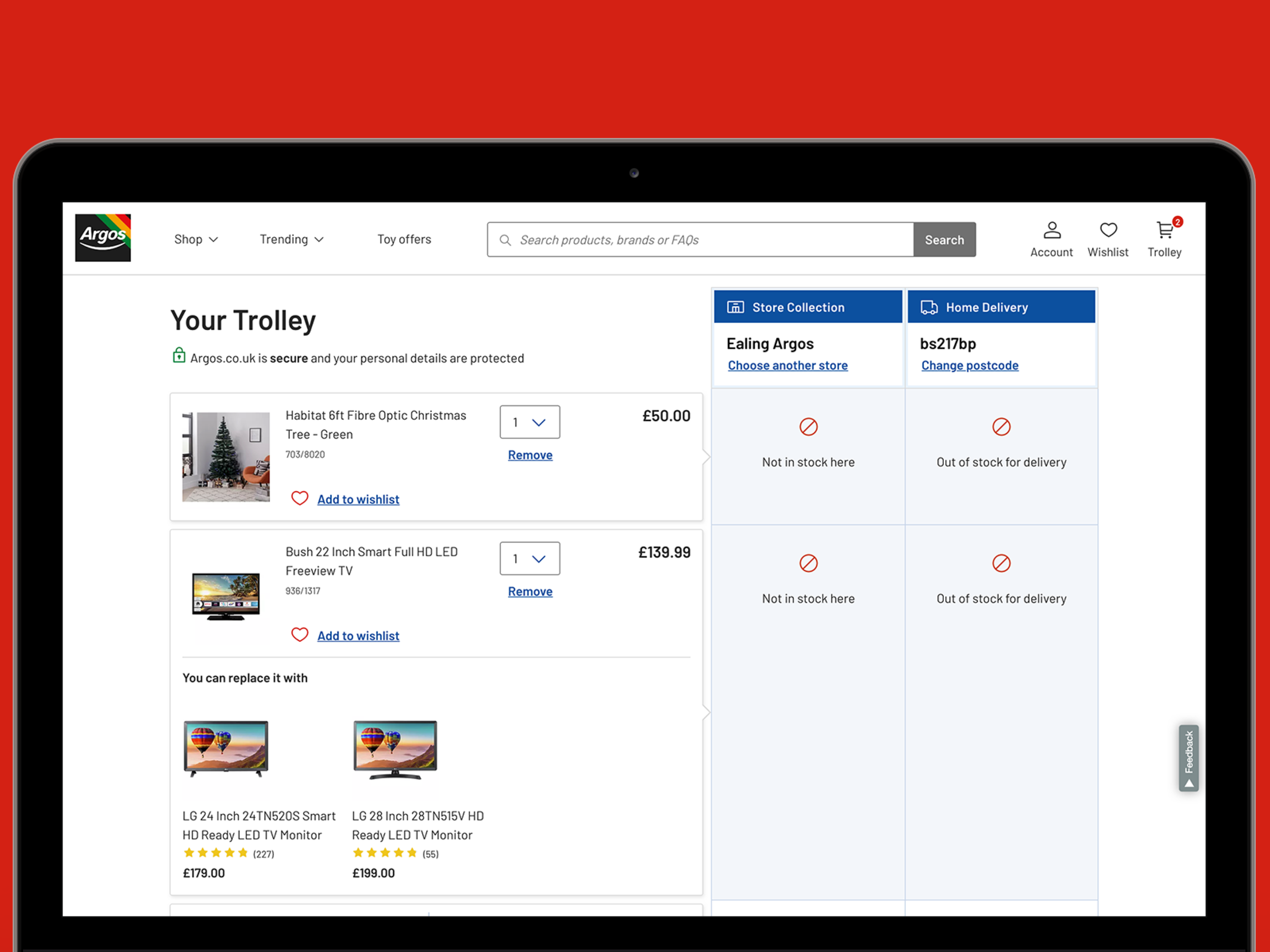Click the LG 24 Inch star rating
Screen dimensions: 1270x952
coord(216,853)
